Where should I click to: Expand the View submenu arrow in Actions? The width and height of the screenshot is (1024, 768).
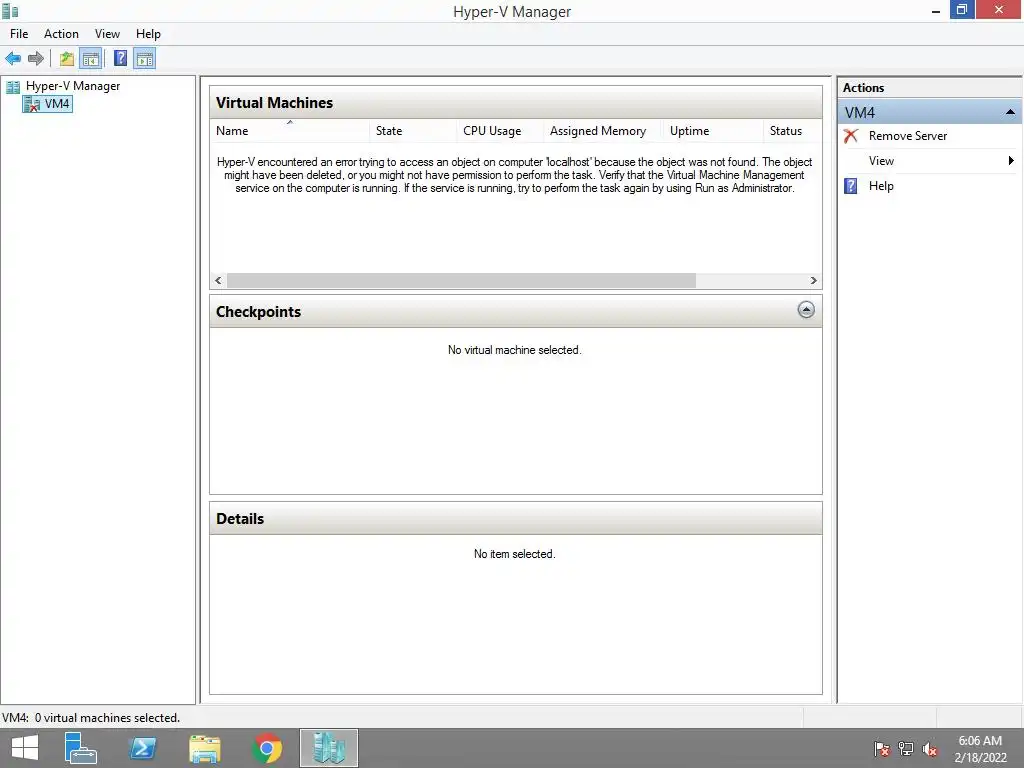click(x=1011, y=161)
